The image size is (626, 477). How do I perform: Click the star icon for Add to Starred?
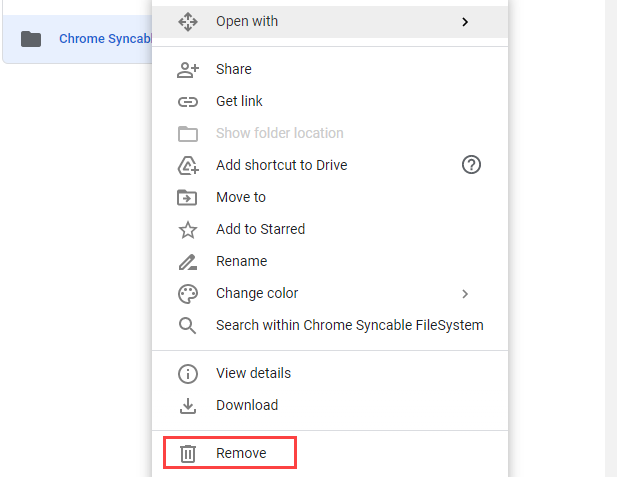coord(188,230)
